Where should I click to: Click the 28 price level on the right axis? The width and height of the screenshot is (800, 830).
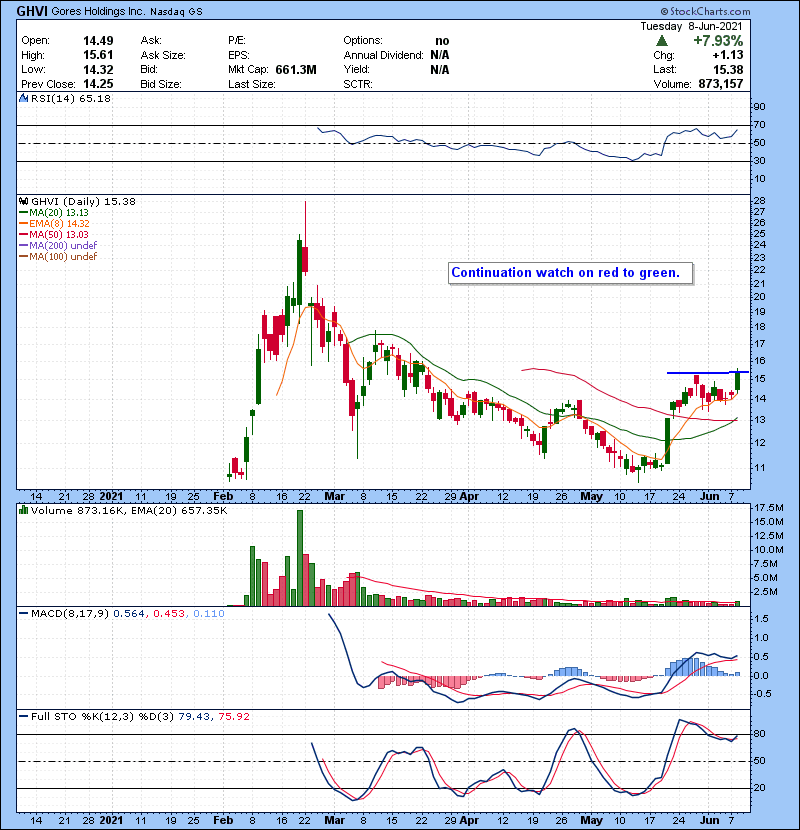pyautogui.click(x=759, y=201)
